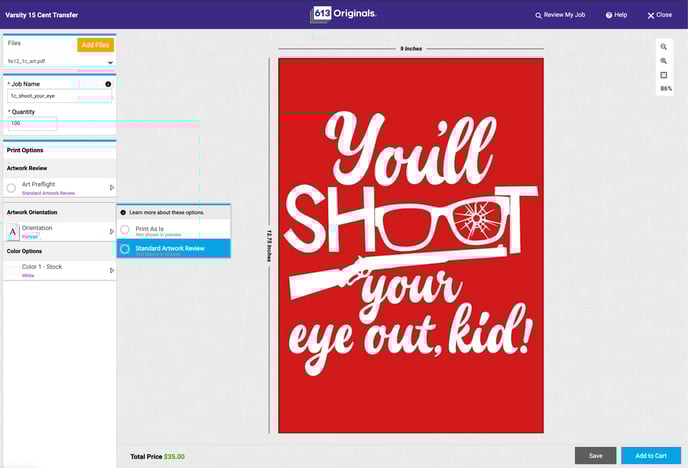Click the 86% zoom level text
The width and height of the screenshot is (688, 468).
tap(666, 89)
